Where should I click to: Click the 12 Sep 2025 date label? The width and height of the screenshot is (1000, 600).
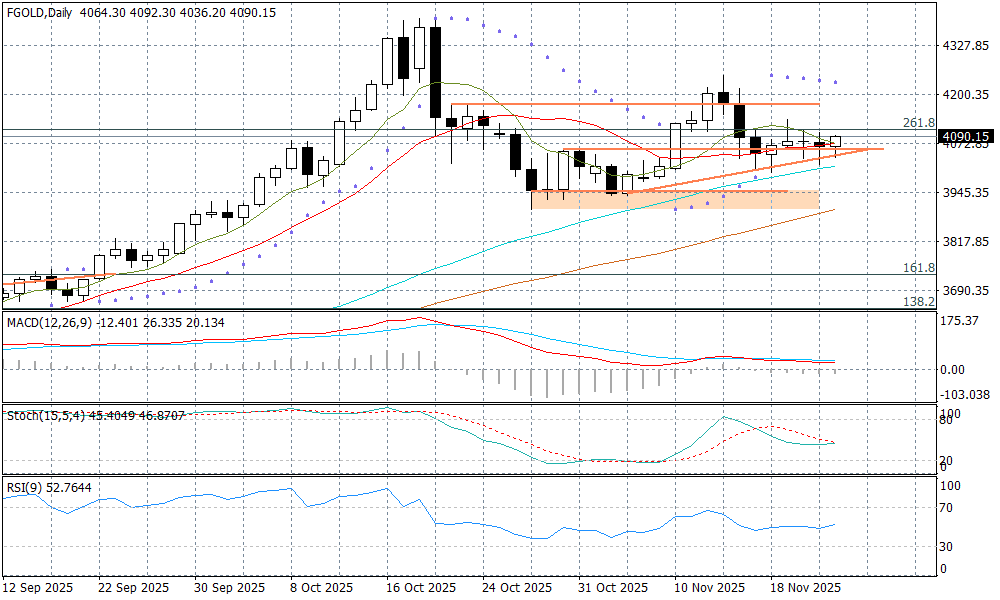pos(37,587)
